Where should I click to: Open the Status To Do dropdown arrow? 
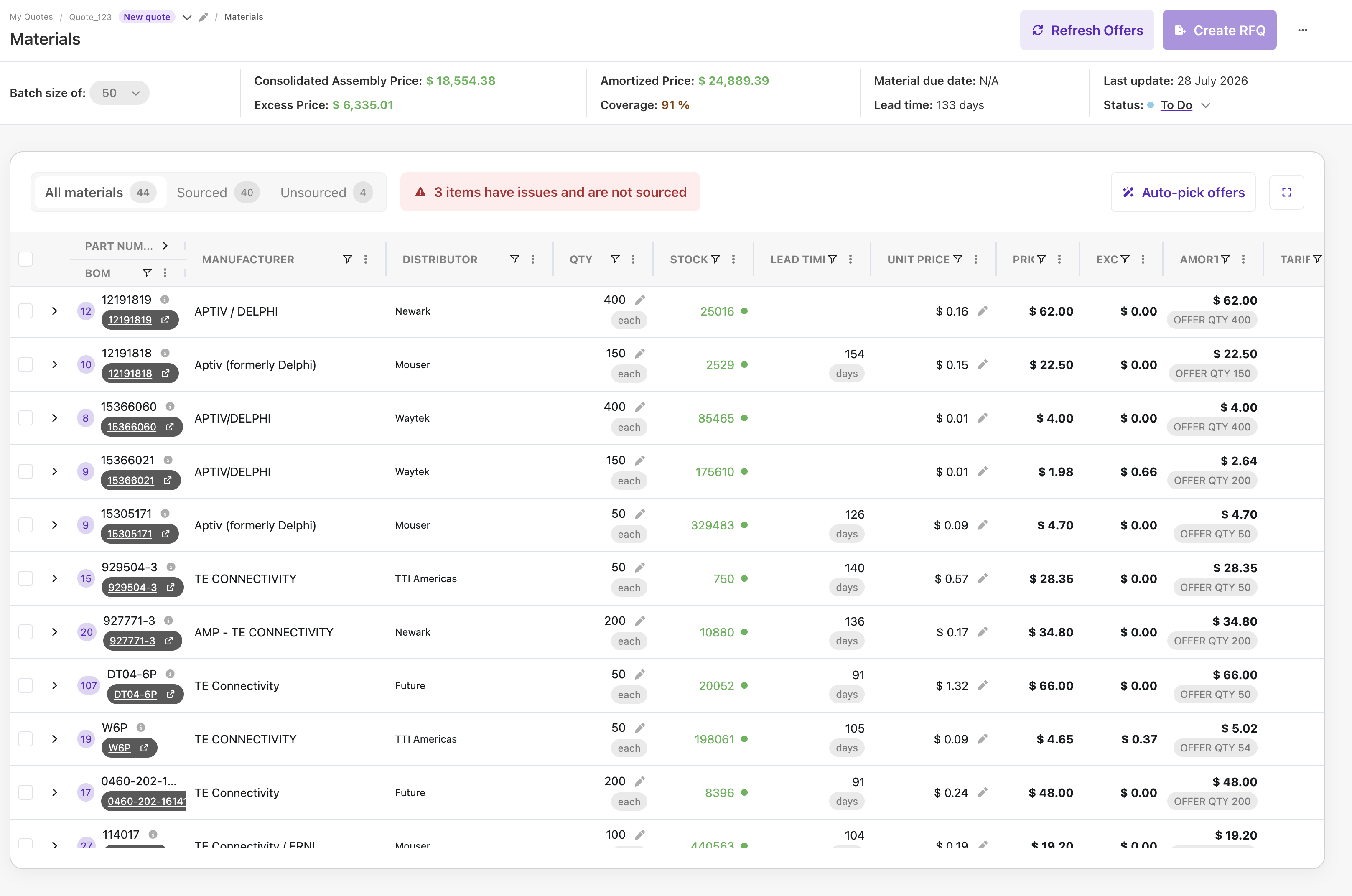click(x=1206, y=105)
